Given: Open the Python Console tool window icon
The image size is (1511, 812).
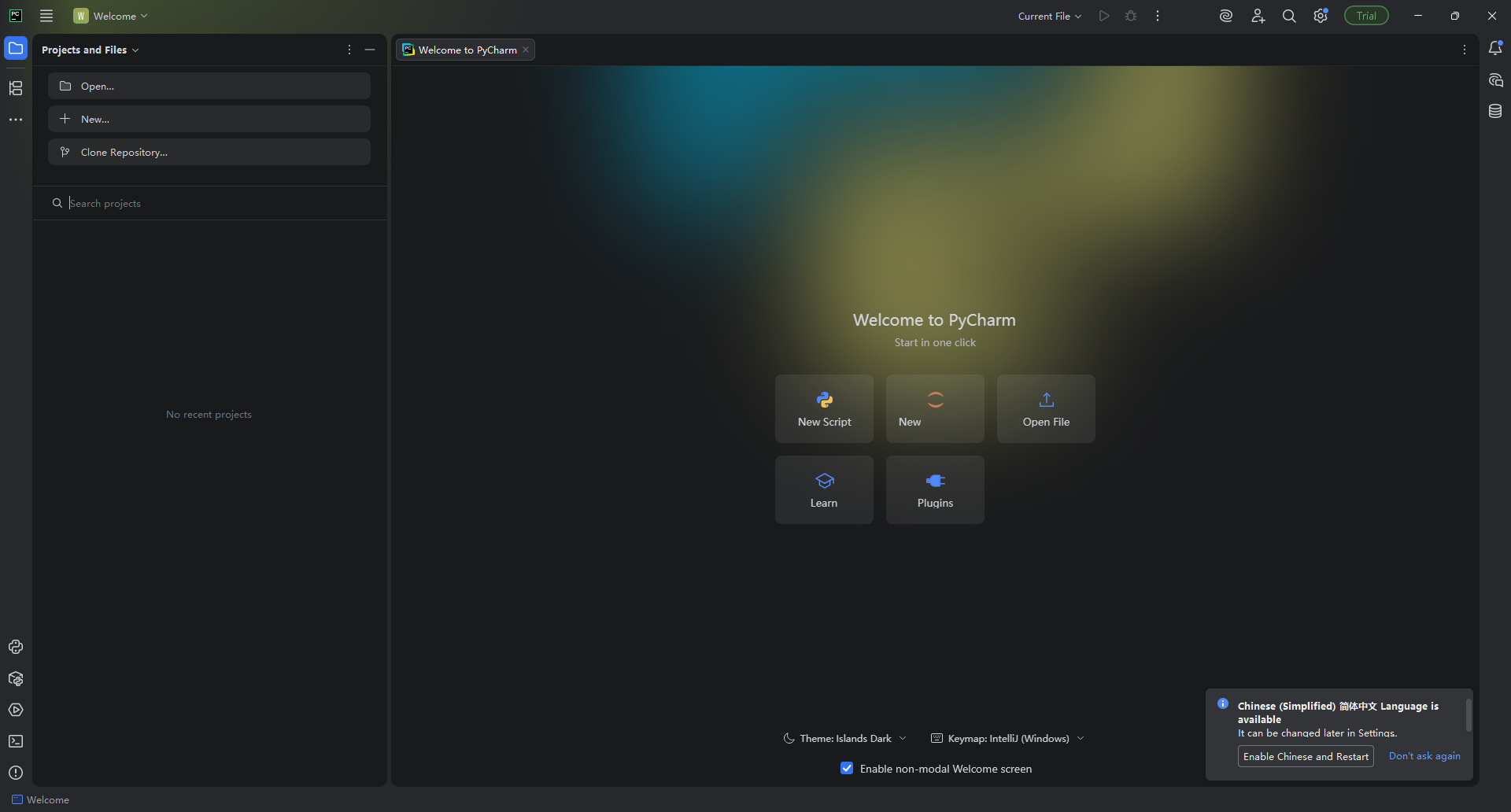Looking at the screenshot, I should coord(16,647).
